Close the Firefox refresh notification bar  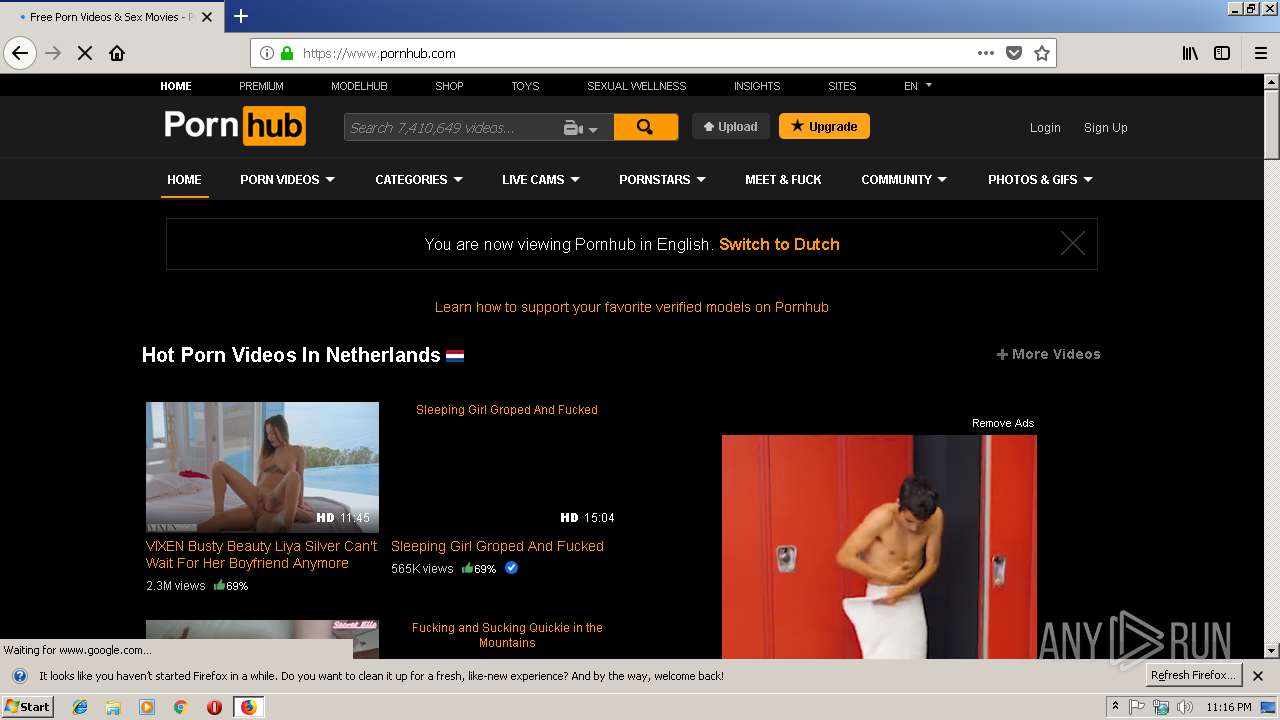click(x=1258, y=676)
